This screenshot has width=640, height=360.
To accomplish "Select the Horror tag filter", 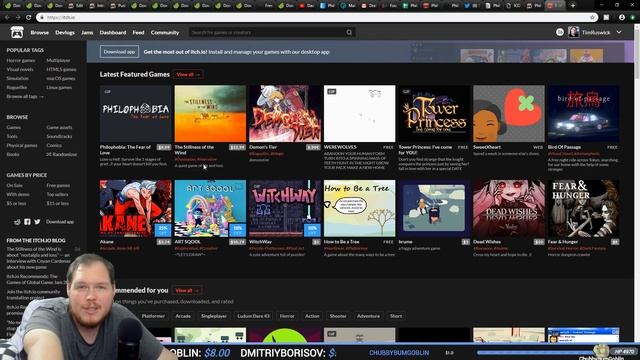I will coord(287,316).
